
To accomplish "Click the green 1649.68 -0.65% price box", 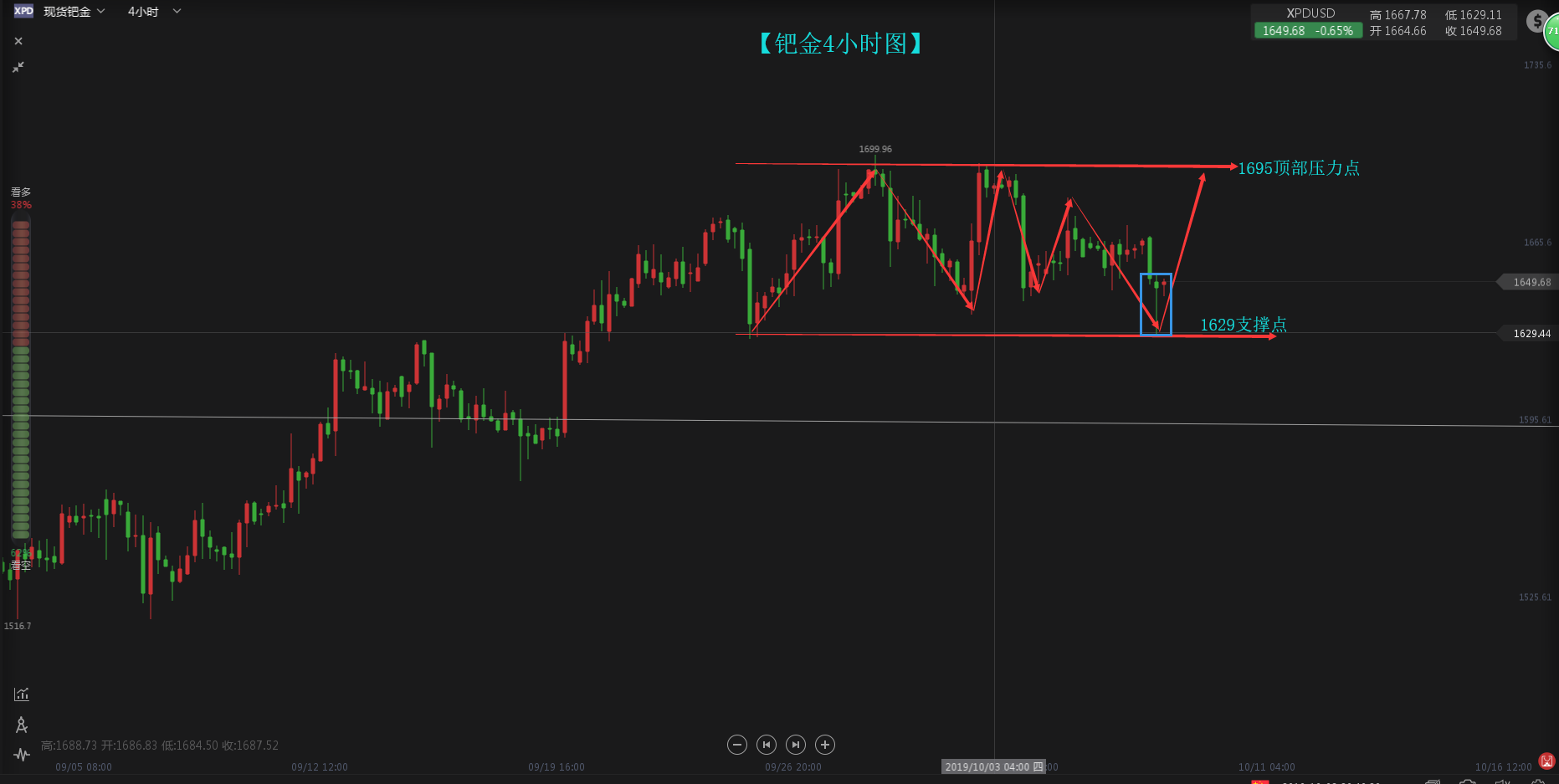I will tap(1308, 31).
